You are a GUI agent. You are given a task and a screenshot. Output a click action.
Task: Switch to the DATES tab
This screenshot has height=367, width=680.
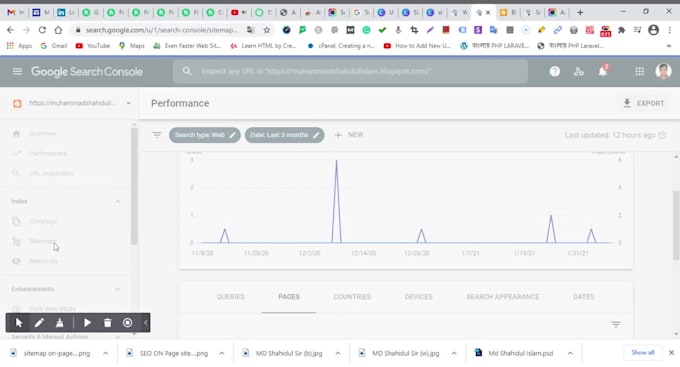[x=584, y=297]
